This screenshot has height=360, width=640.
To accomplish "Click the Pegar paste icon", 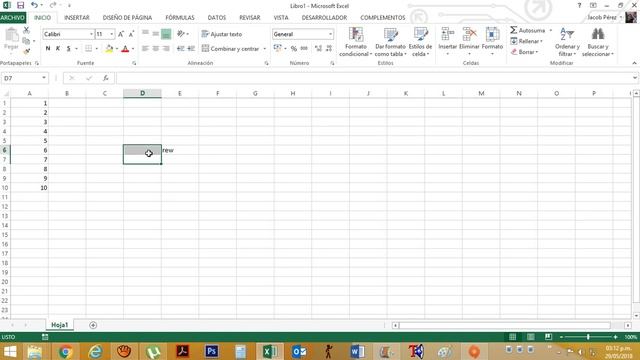I will tap(11, 39).
